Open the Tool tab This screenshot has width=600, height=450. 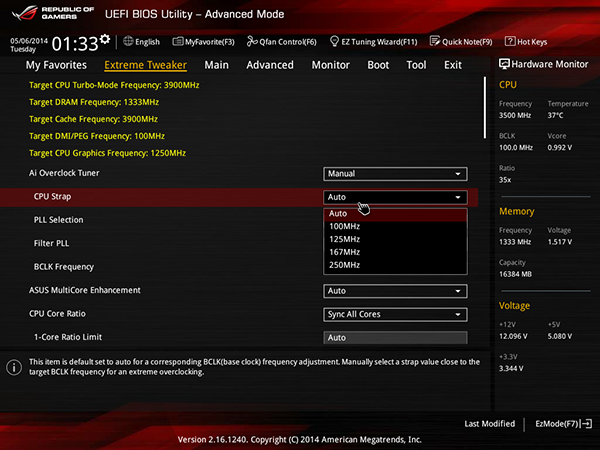tap(416, 65)
